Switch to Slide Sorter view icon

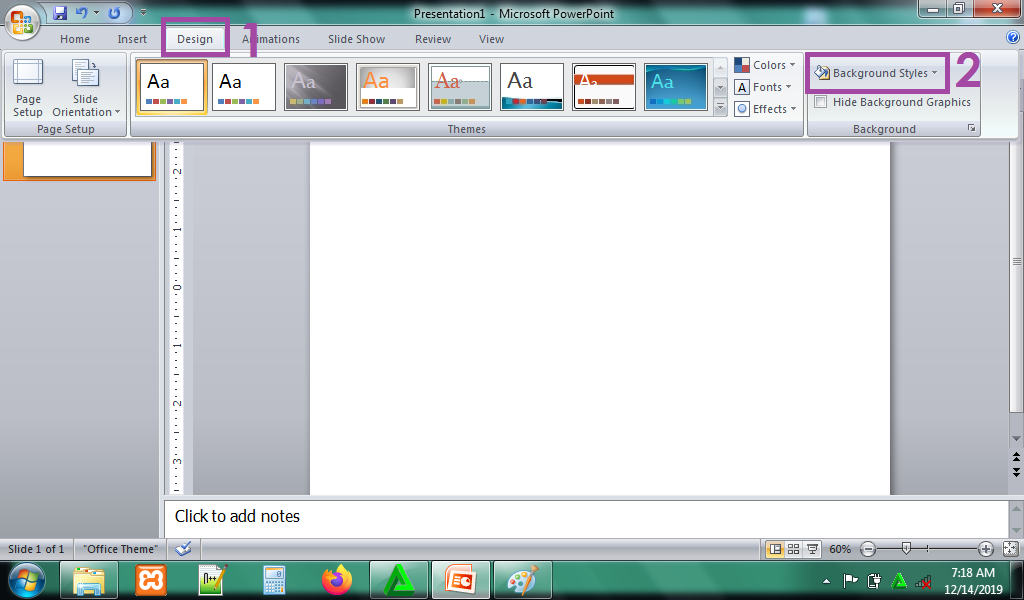793,549
